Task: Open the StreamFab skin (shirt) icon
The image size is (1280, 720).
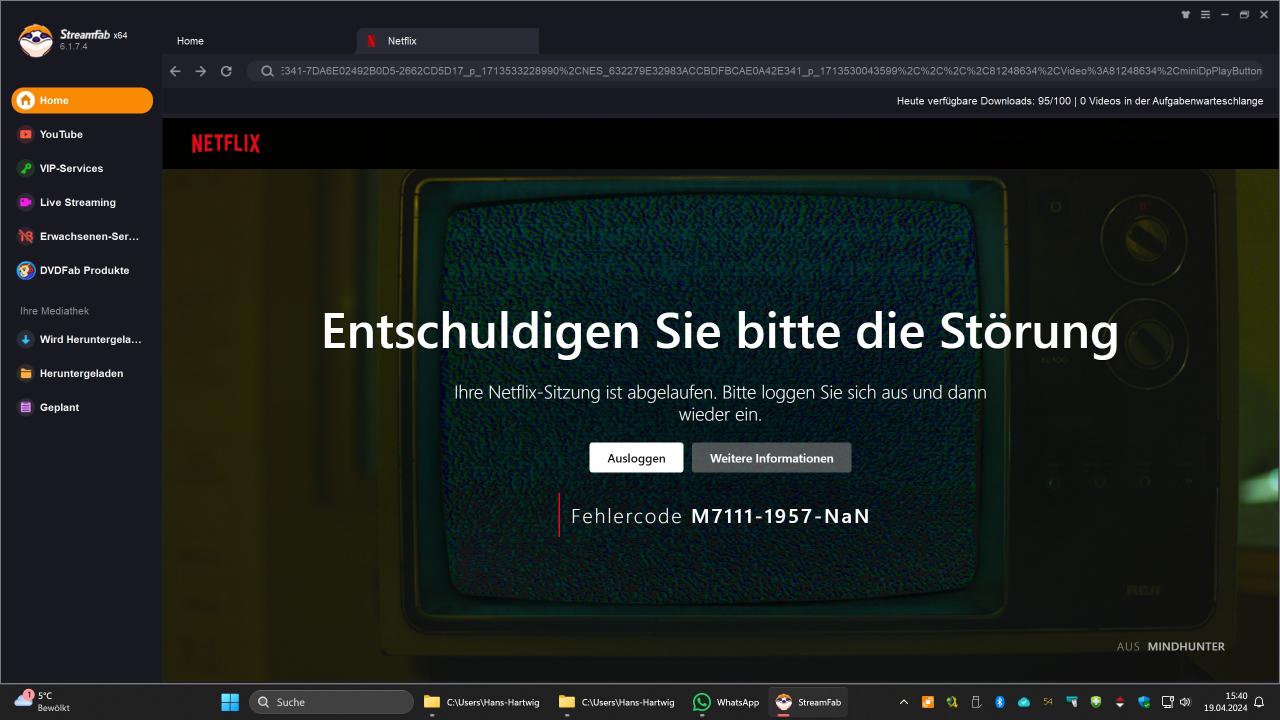Action: (1186, 15)
